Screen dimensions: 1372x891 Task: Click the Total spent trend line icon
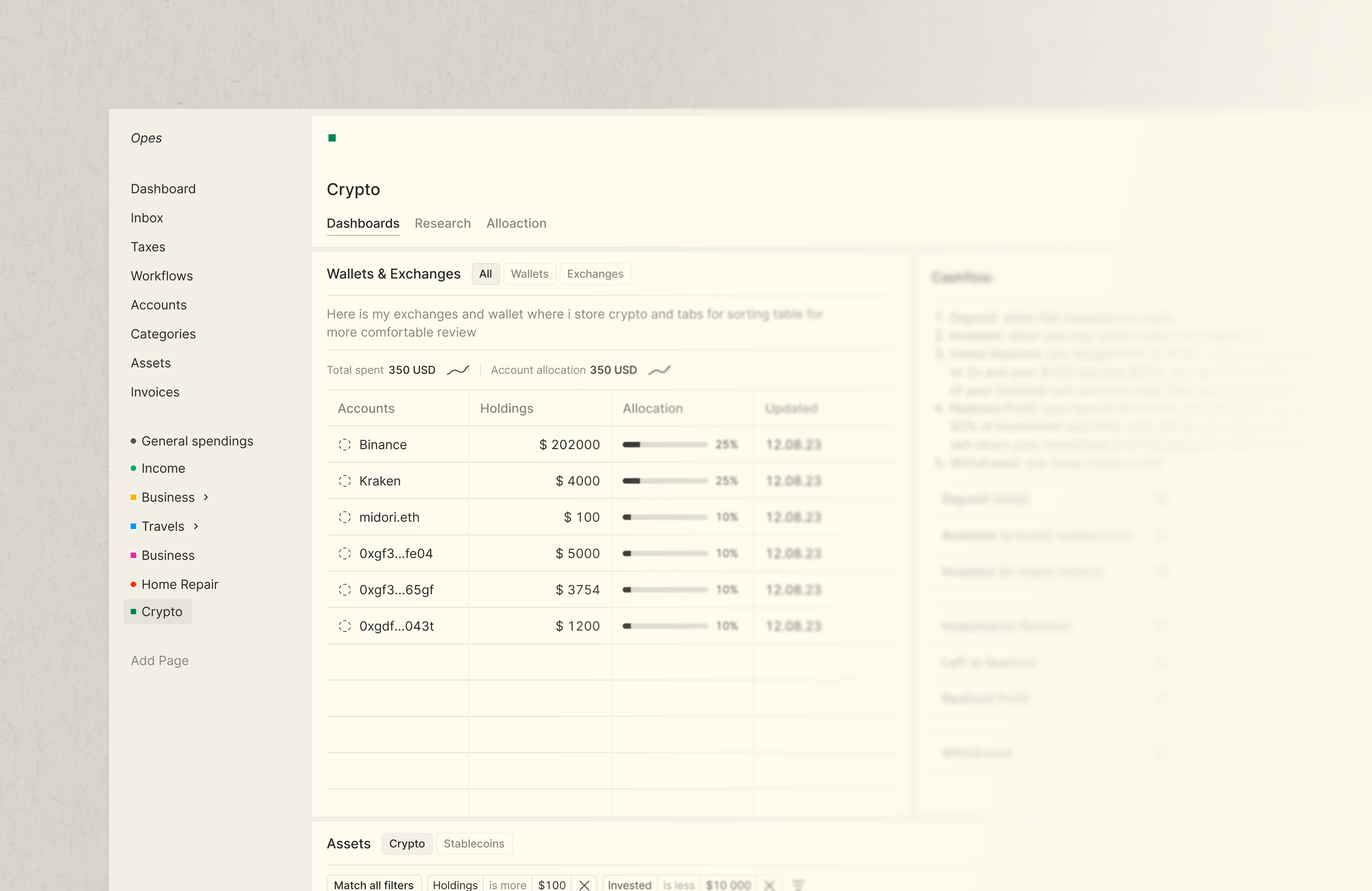458,370
